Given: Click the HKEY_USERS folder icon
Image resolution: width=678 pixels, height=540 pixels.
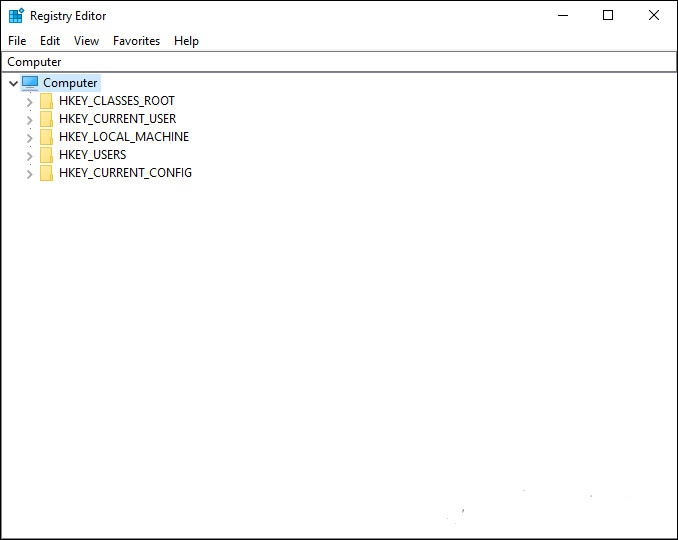Looking at the screenshot, I should 46,155.
